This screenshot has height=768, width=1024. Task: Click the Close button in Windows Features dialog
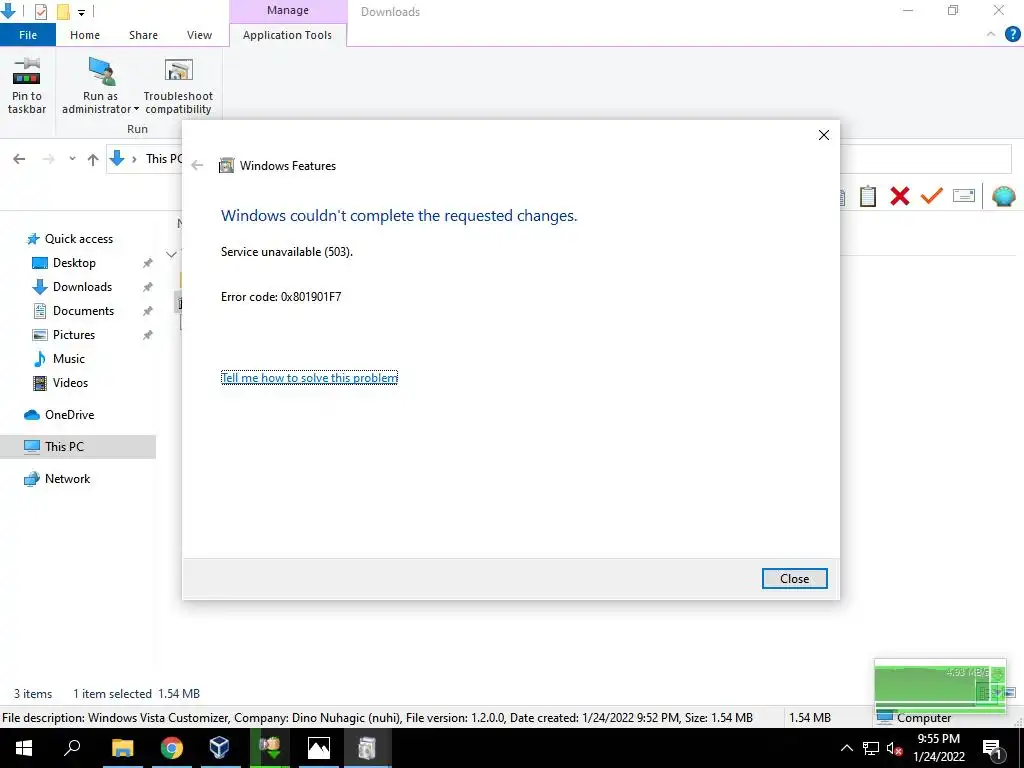(x=794, y=579)
